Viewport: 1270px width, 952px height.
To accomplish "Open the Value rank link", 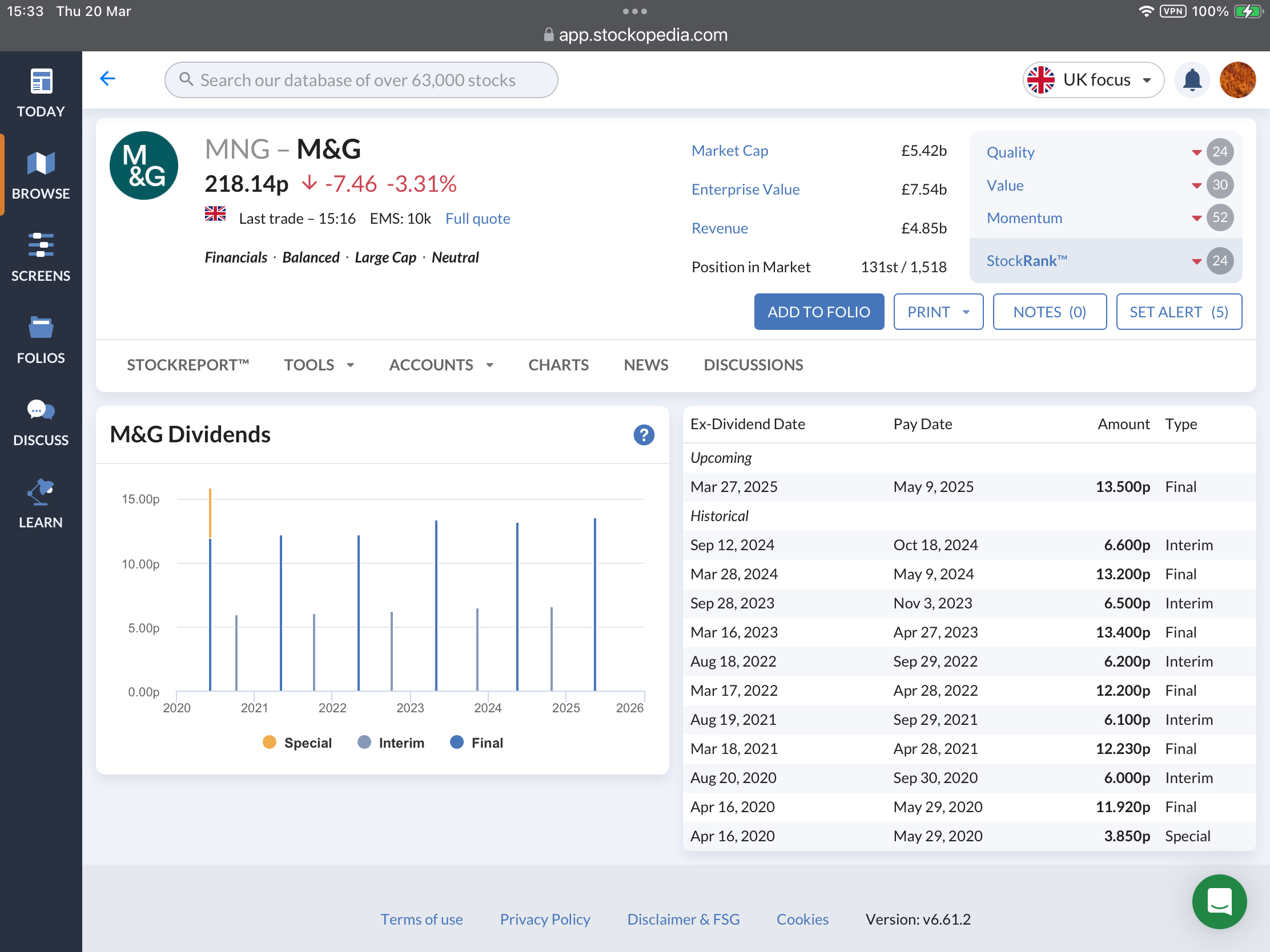I will click(x=1004, y=185).
